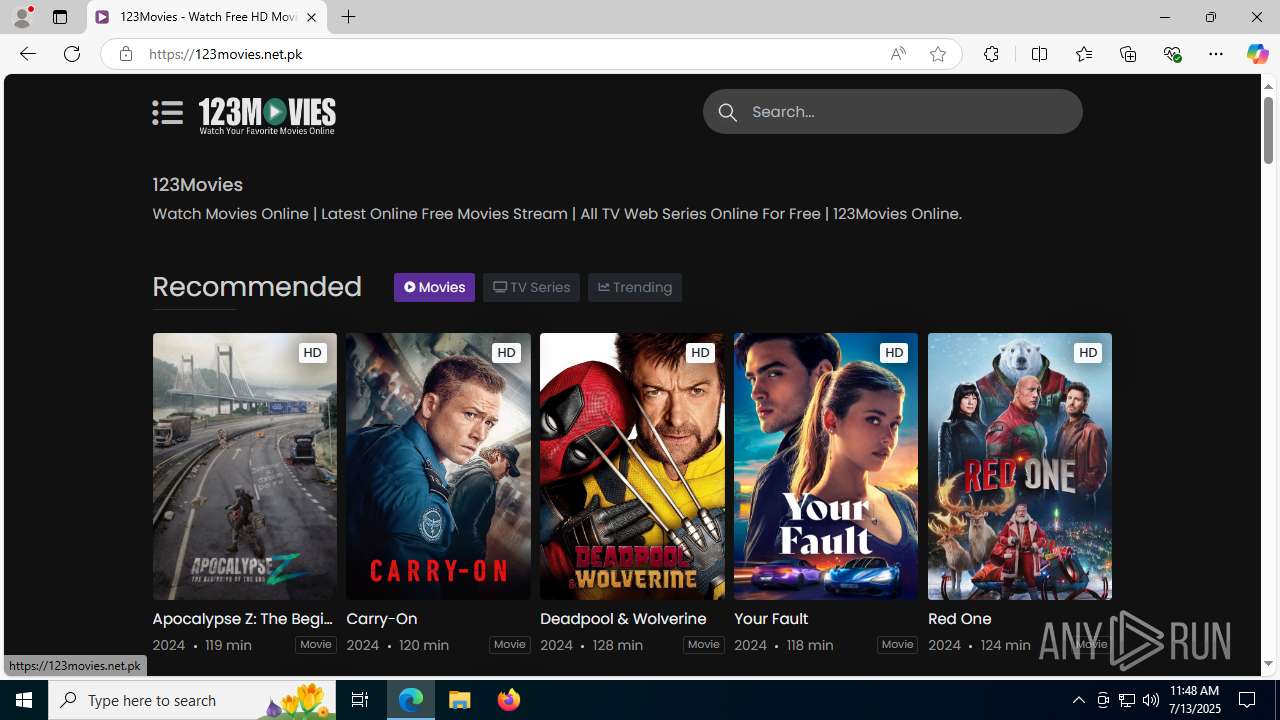The height and width of the screenshot is (720, 1280).
Task: Switch to the Trending tab
Action: tap(635, 287)
